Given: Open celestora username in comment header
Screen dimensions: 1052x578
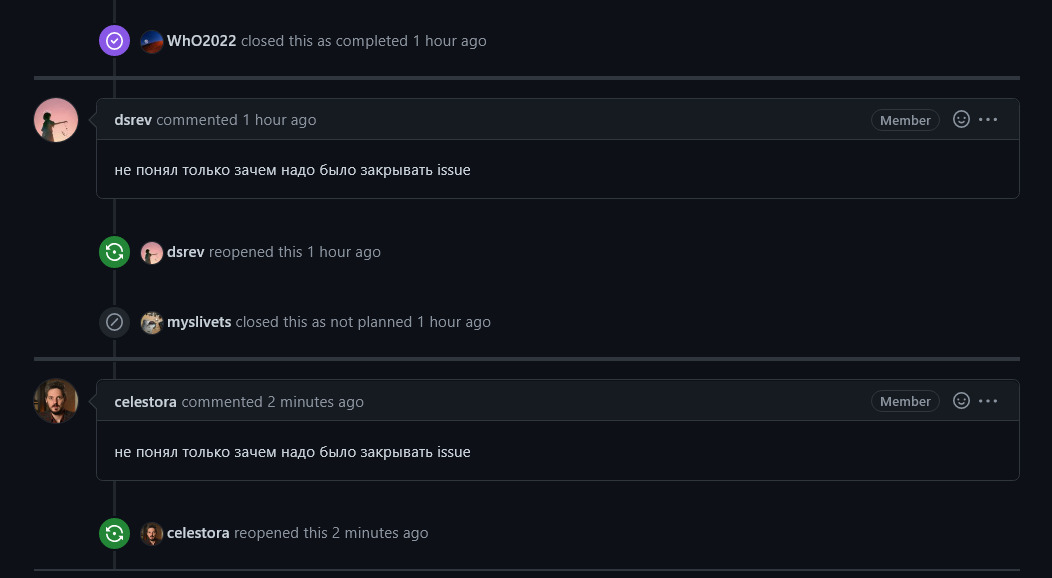Looking at the screenshot, I should coord(145,402).
